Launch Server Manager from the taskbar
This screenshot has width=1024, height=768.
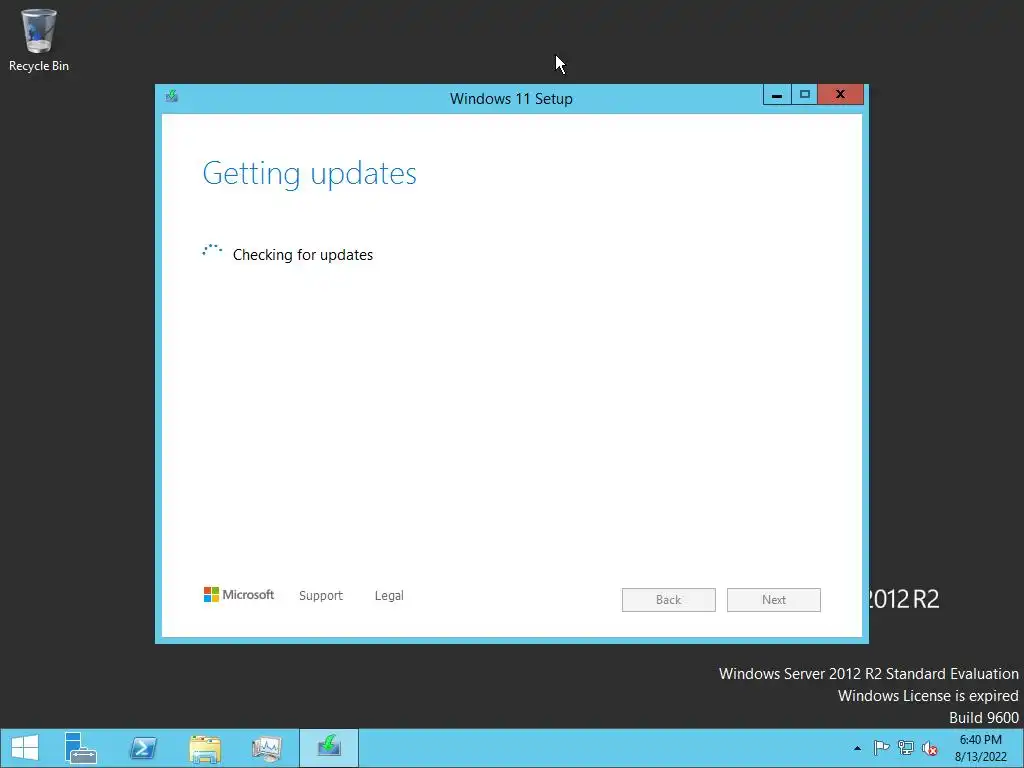click(x=80, y=748)
